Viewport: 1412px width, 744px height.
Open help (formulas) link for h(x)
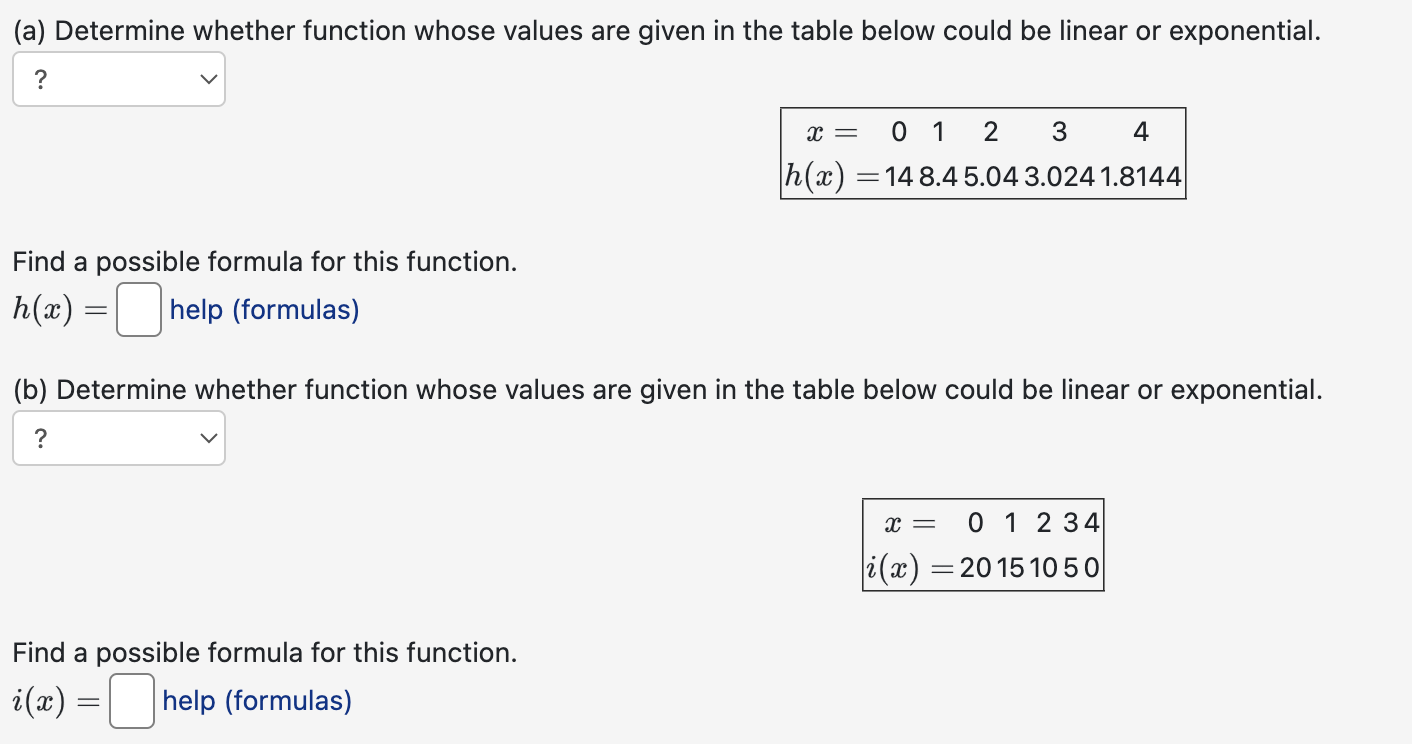[x=263, y=310]
